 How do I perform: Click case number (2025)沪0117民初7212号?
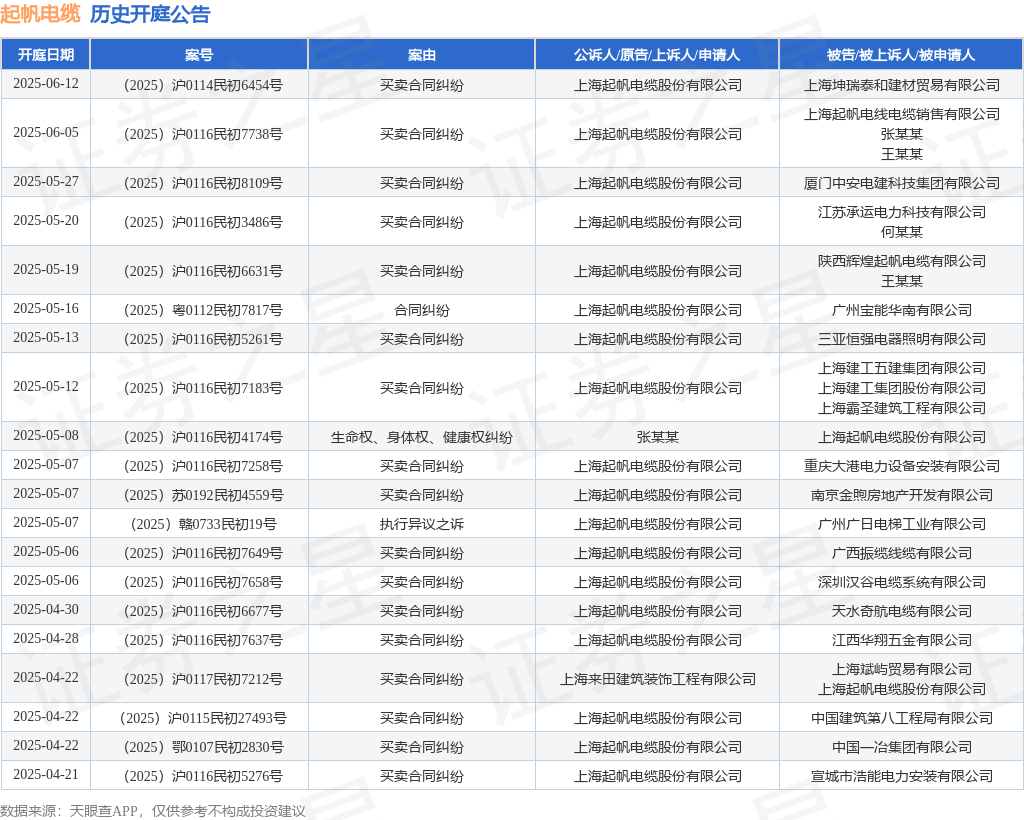pyautogui.click(x=202, y=679)
